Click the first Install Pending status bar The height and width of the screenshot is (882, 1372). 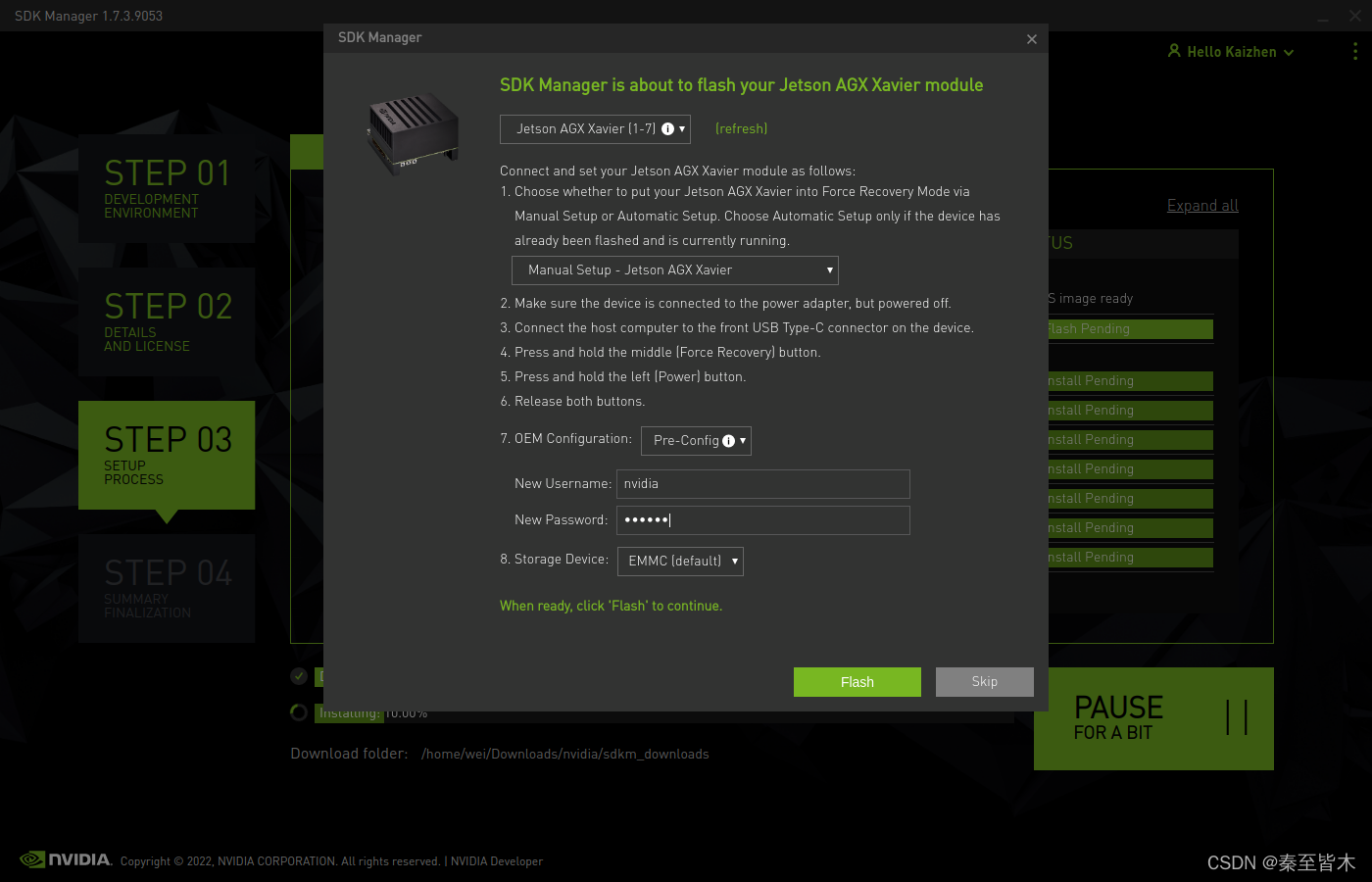pyautogui.click(x=1130, y=381)
